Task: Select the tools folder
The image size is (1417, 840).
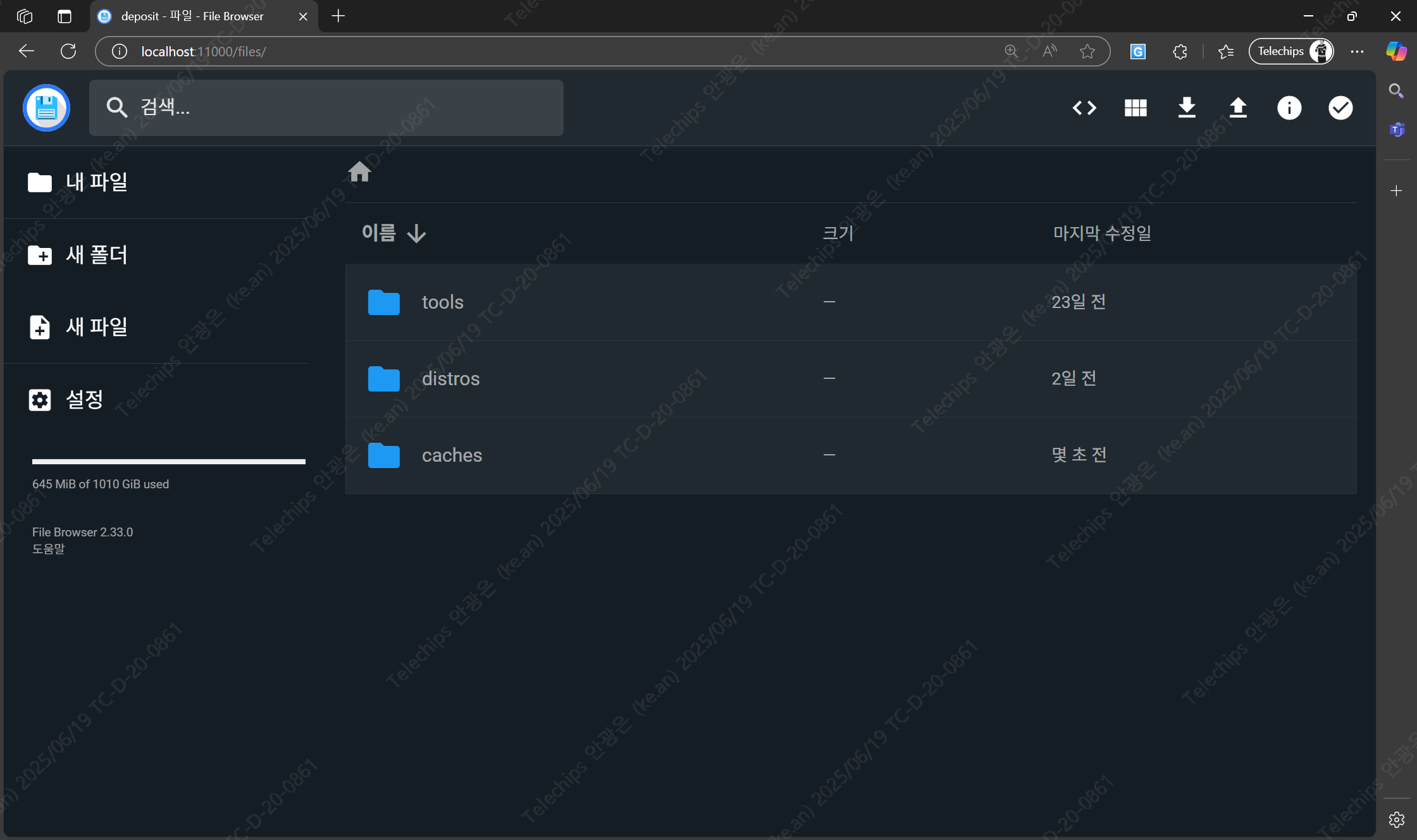Action: pos(442,302)
